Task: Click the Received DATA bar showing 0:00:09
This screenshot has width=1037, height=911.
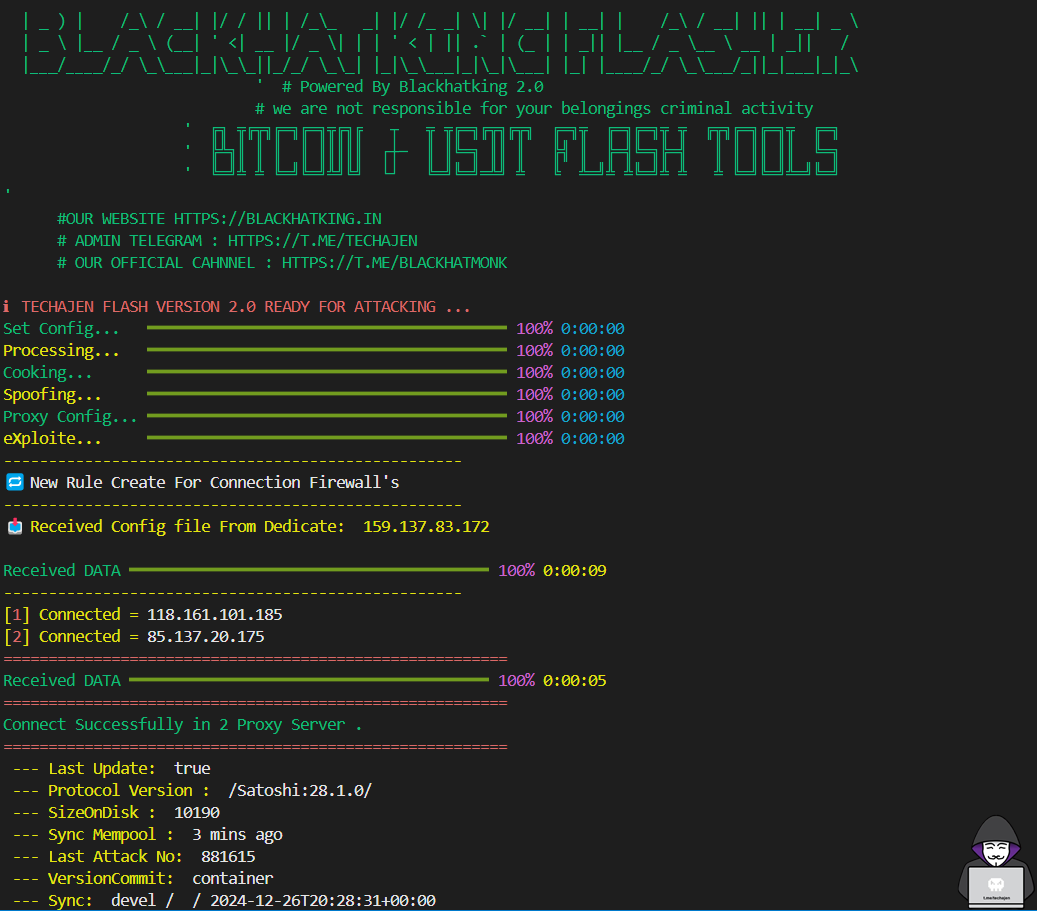Action: (309, 570)
